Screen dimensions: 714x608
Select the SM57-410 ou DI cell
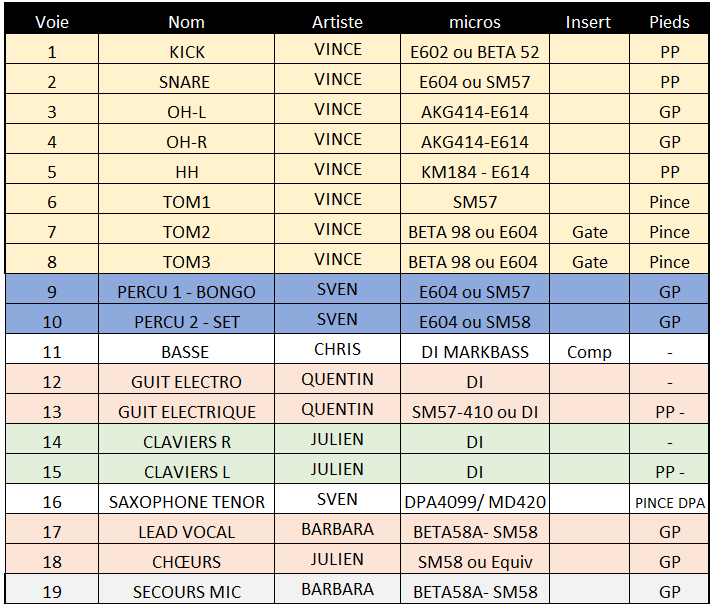click(474, 412)
